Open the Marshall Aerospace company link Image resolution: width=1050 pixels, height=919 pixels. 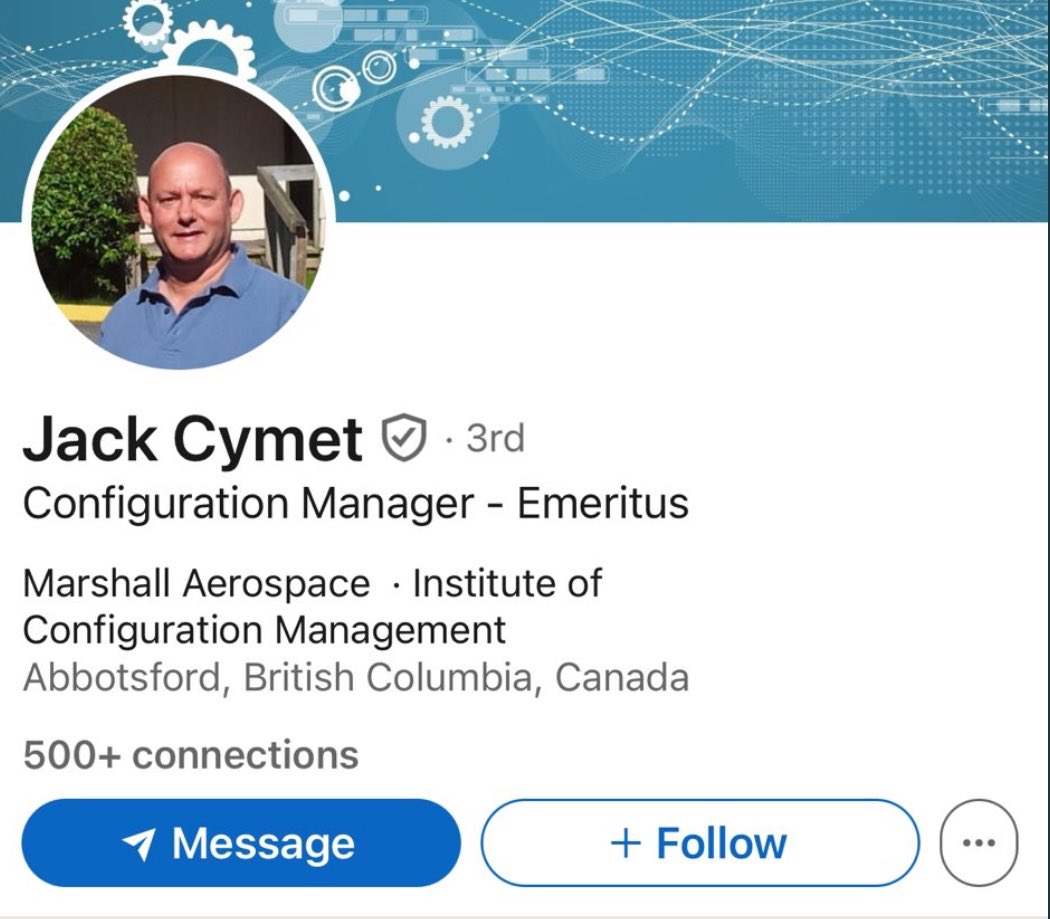pyautogui.click(x=196, y=583)
